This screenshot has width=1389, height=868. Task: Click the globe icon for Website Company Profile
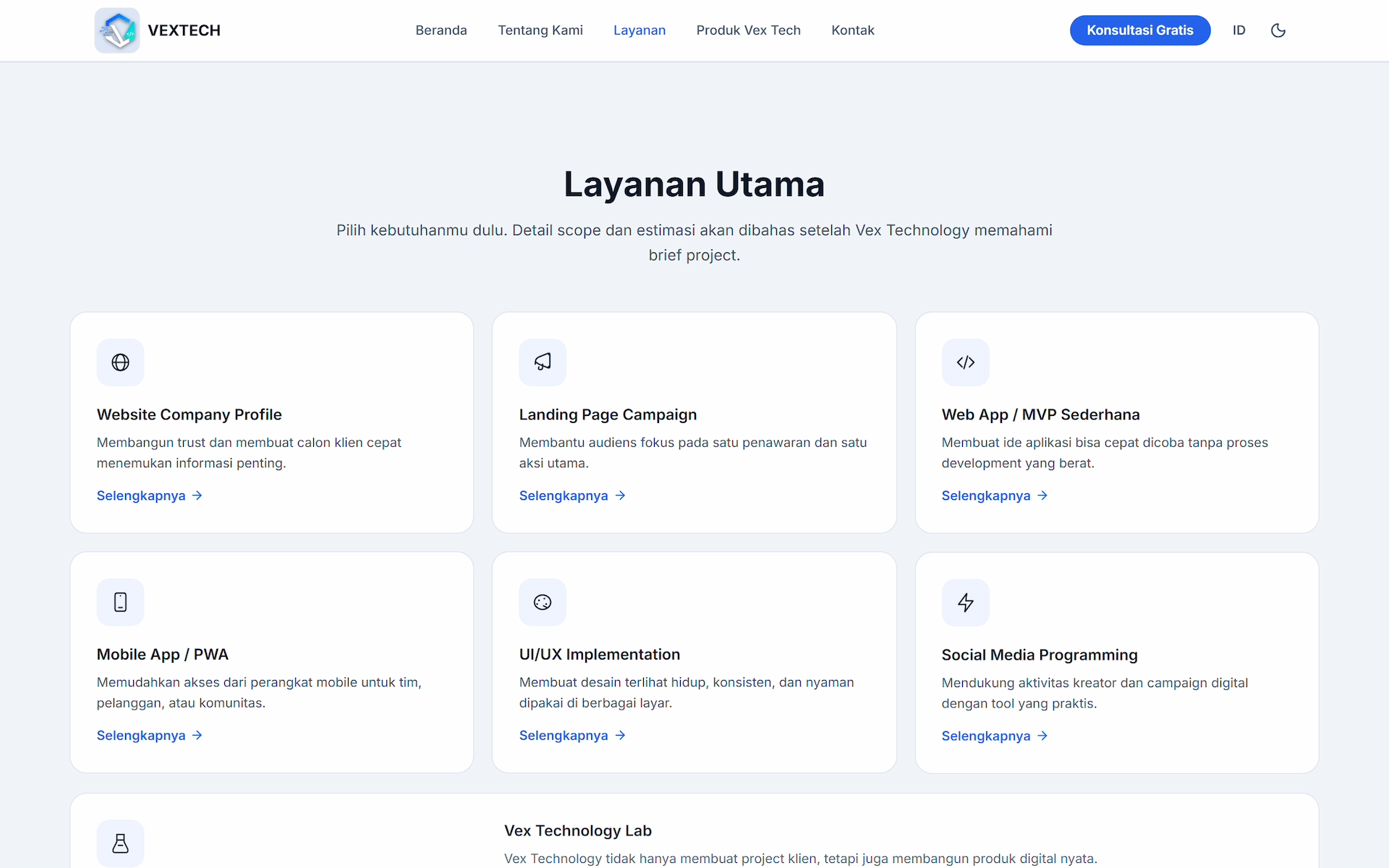tap(121, 362)
